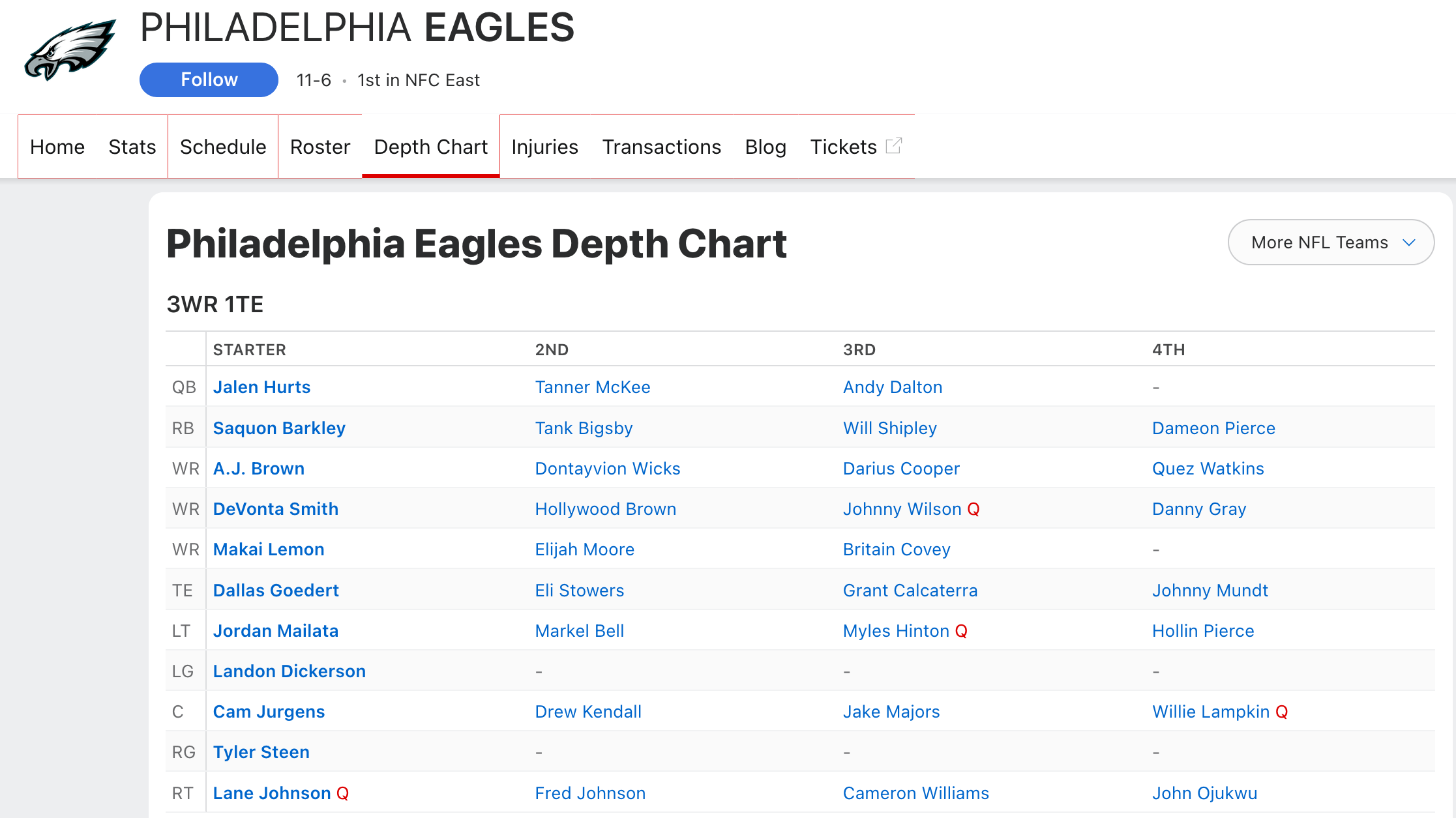Image resolution: width=1456 pixels, height=818 pixels.
Task: Click the Tickets external link icon
Action: point(894,145)
